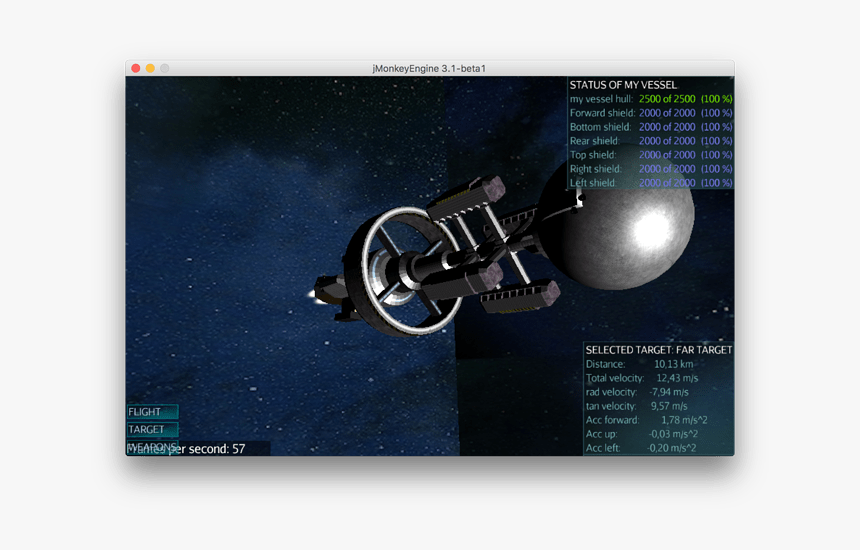
Task: Click the 'STATUS OF MY VESSEL' heading
Action: (623, 85)
